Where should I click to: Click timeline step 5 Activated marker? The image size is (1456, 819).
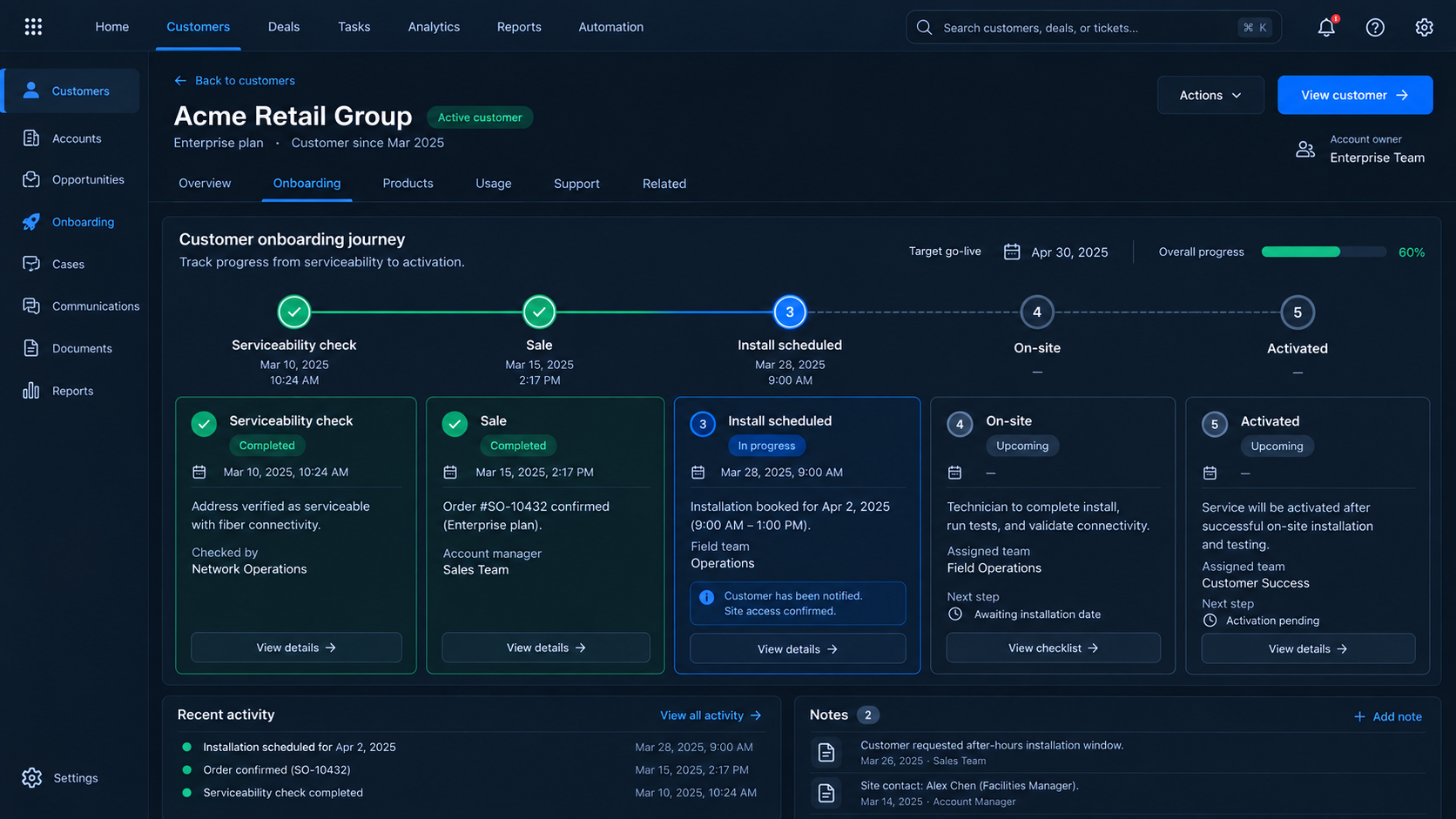[1298, 312]
